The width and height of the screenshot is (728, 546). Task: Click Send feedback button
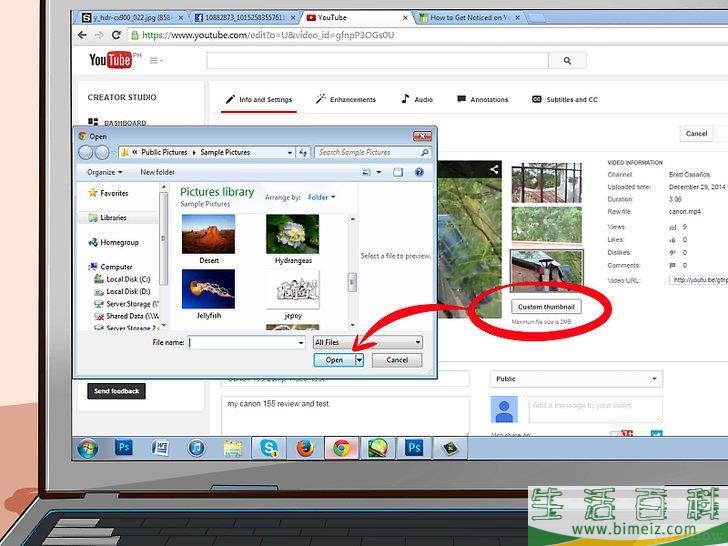point(117,391)
